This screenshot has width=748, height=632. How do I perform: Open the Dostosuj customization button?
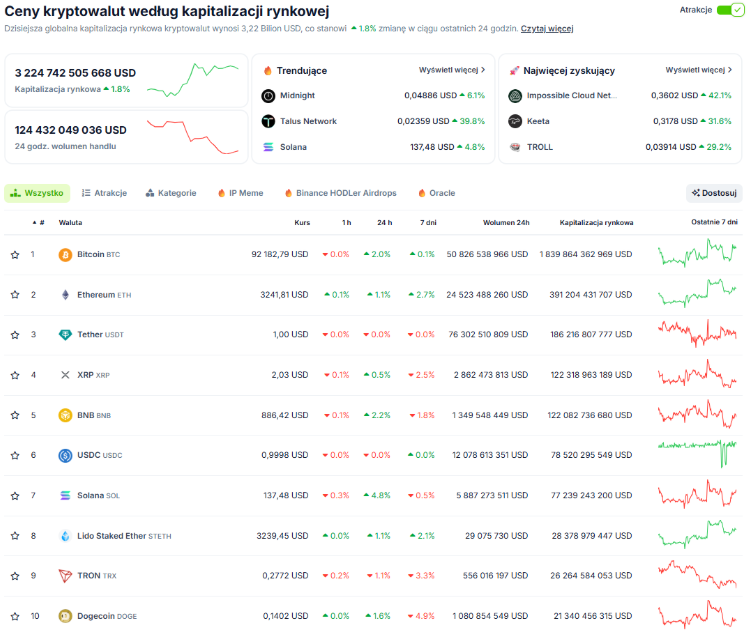(x=714, y=193)
